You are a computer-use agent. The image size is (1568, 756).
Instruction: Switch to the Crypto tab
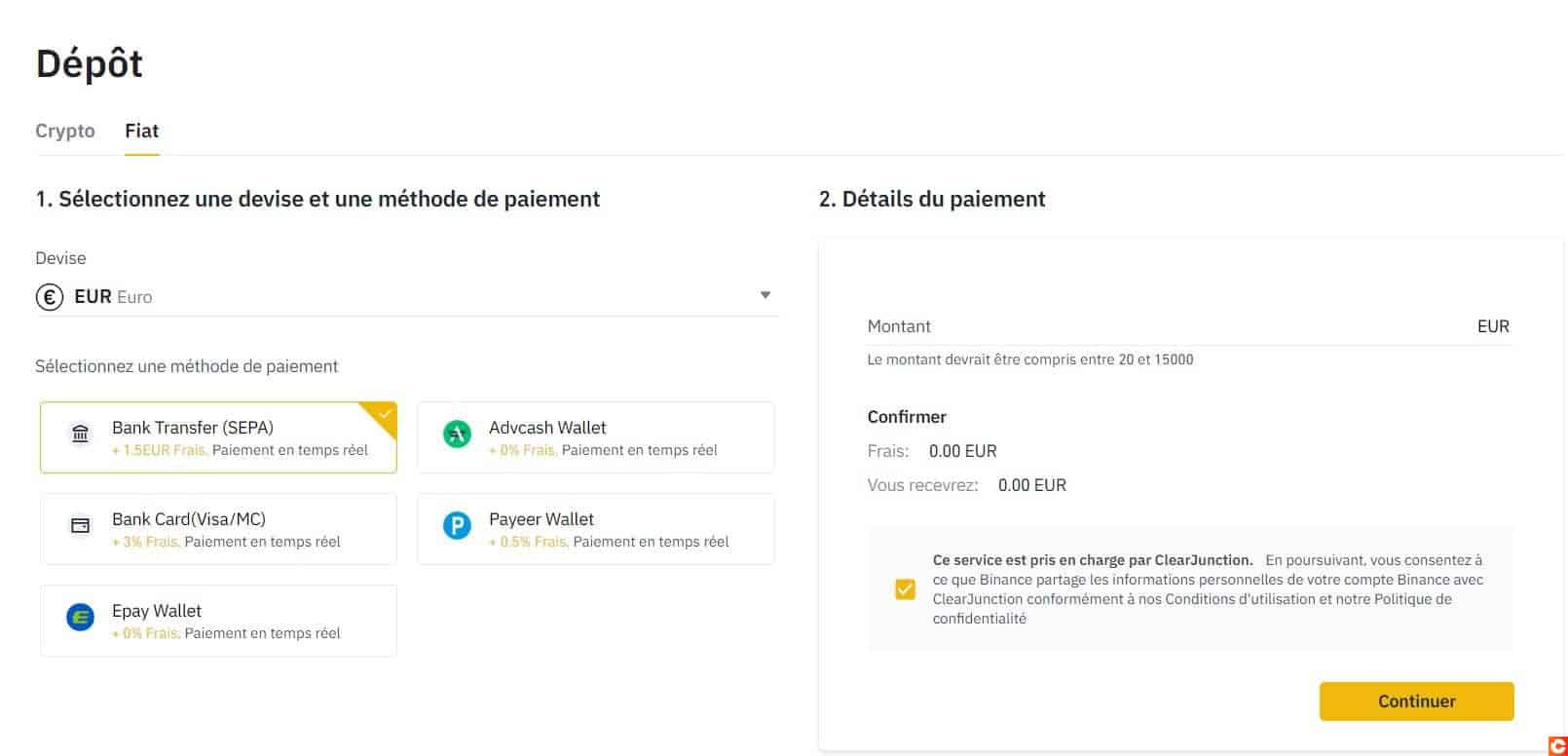tap(65, 131)
